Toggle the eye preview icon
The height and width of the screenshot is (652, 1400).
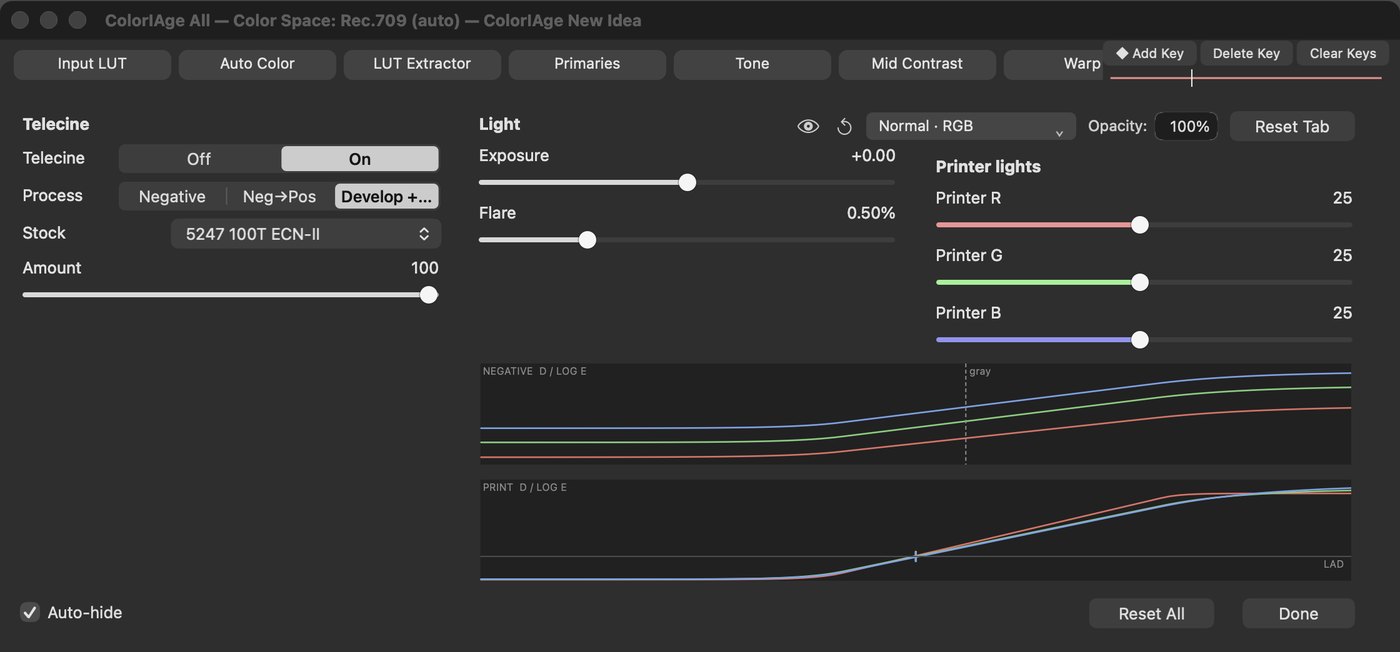point(808,126)
